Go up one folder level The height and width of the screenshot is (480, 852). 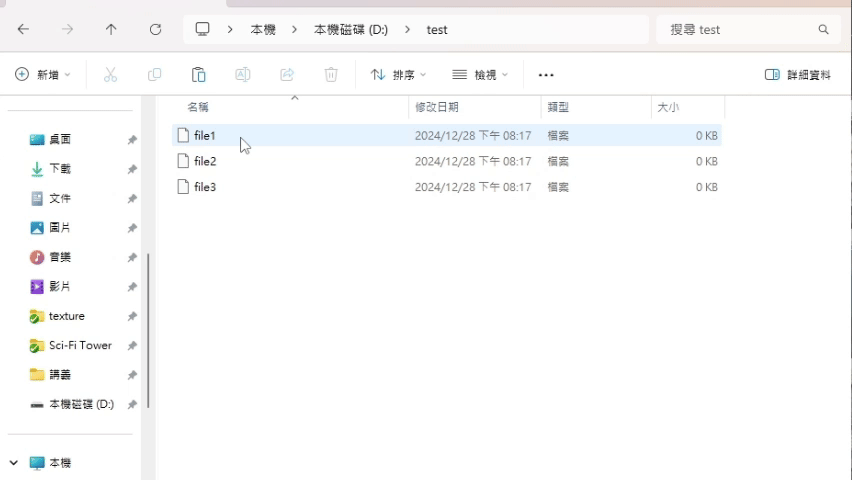pyautogui.click(x=111, y=30)
